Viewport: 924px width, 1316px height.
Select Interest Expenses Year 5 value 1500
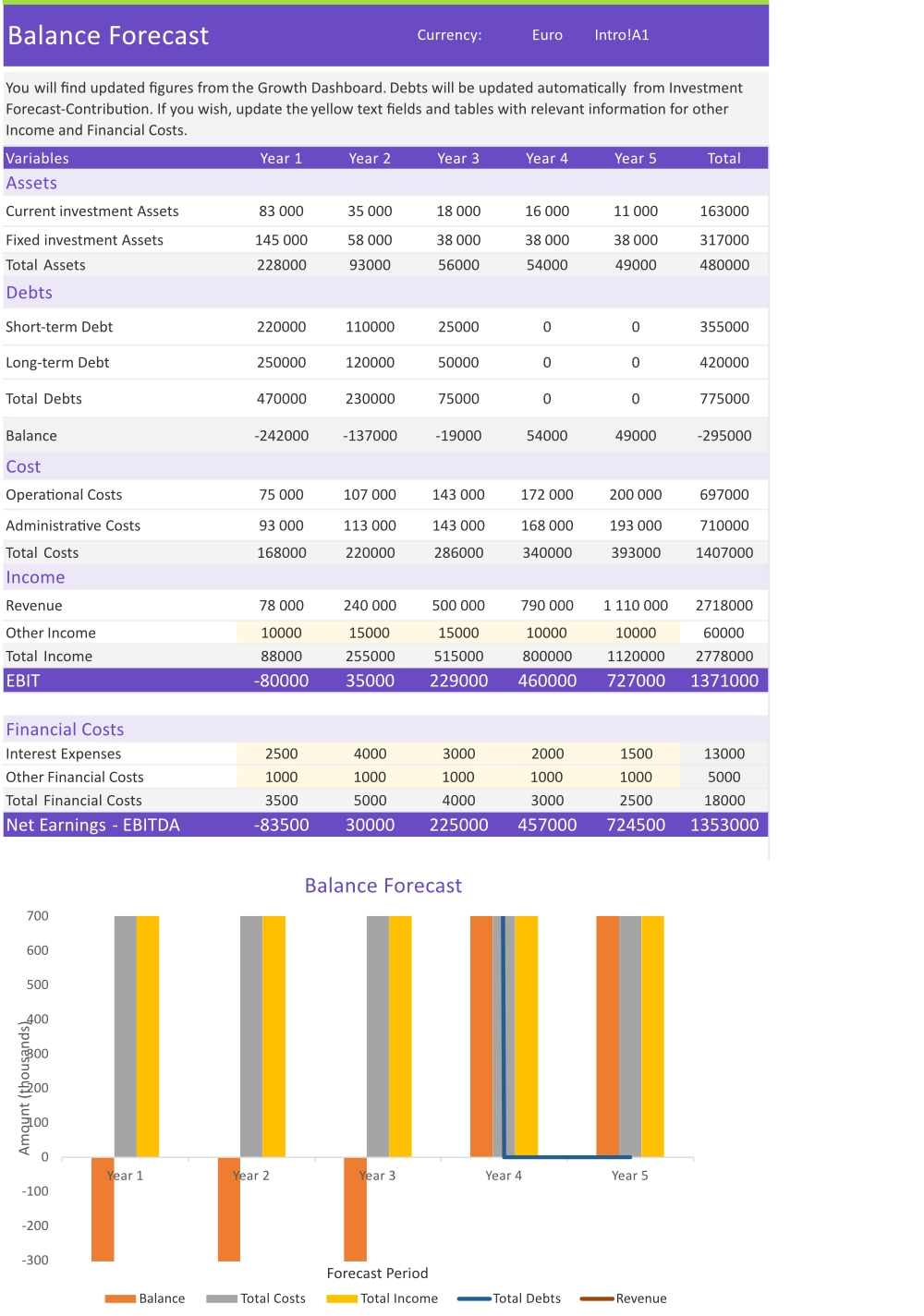tap(636, 754)
